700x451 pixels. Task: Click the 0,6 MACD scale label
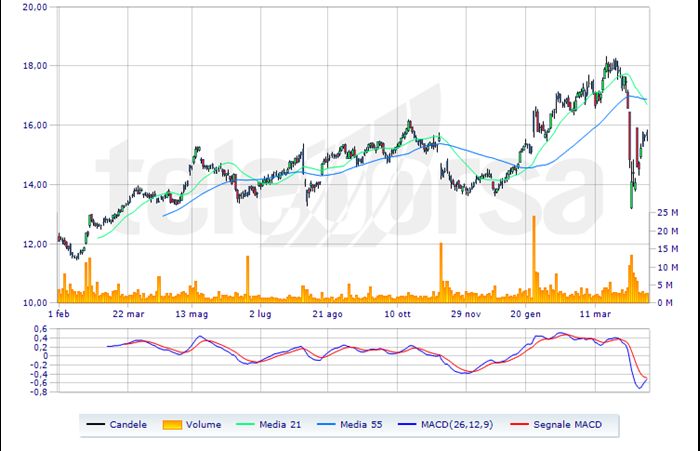point(41,329)
